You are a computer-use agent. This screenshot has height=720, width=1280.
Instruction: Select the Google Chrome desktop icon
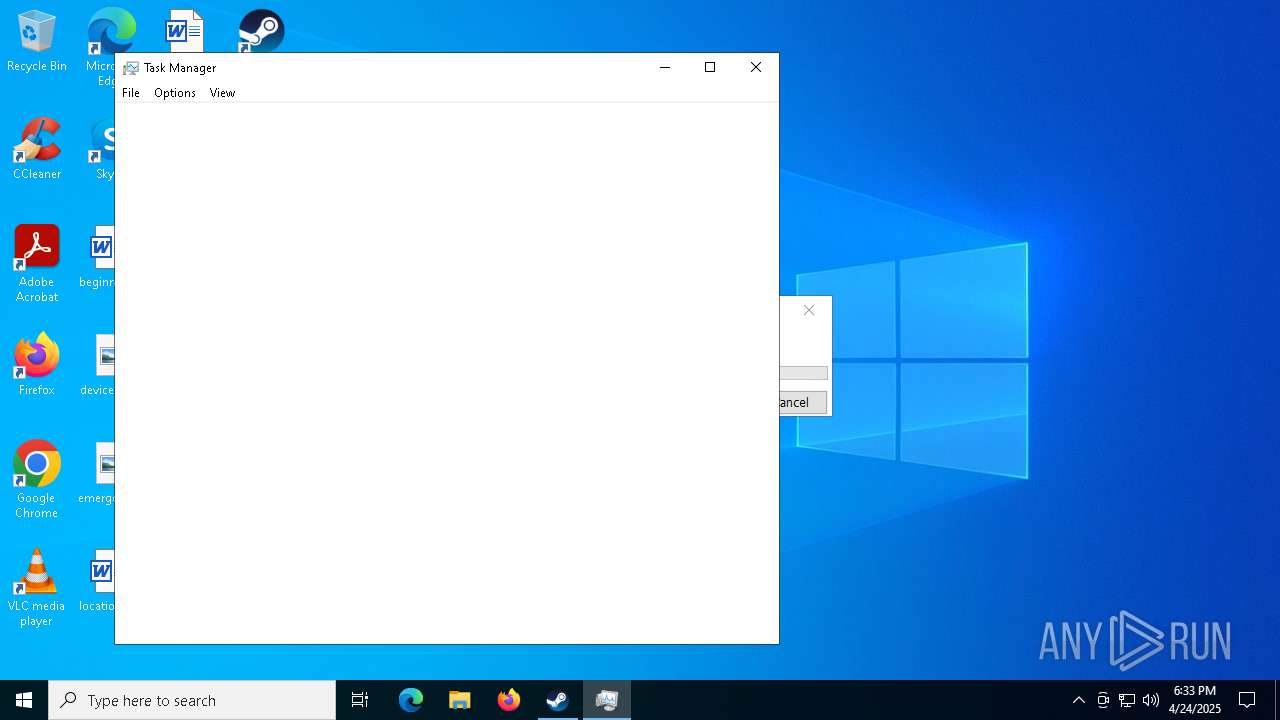click(x=37, y=480)
